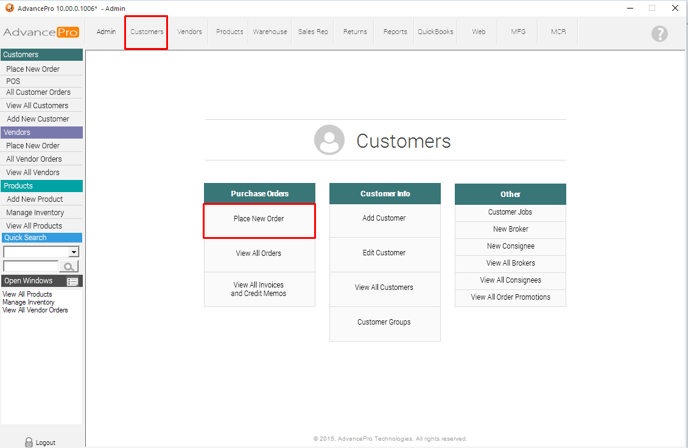The image size is (688, 448).
Task: Click the Open Windows list icon
Action: (72, 281)
